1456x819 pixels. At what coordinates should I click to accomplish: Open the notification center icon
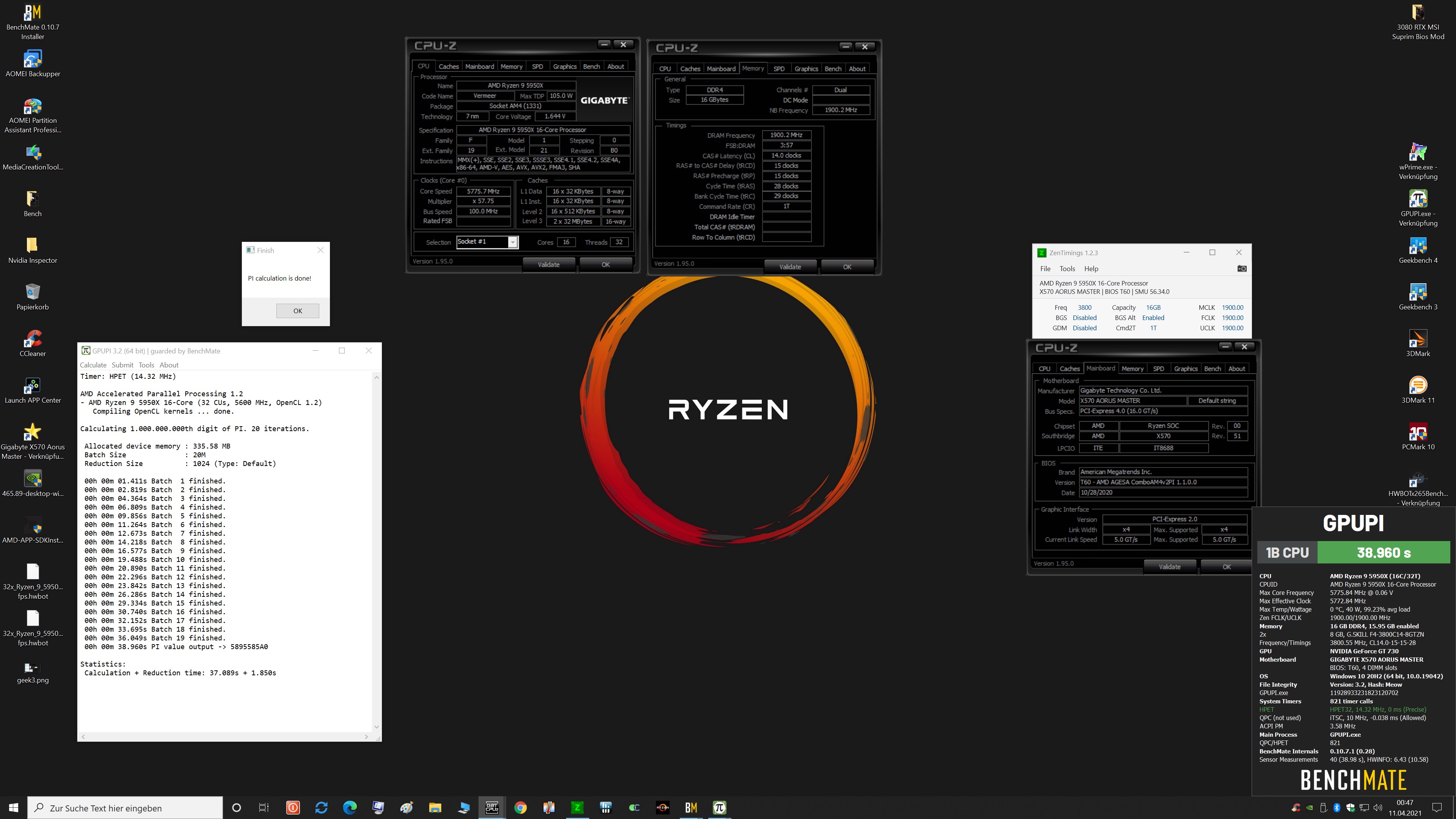(x=1437, y=808)
